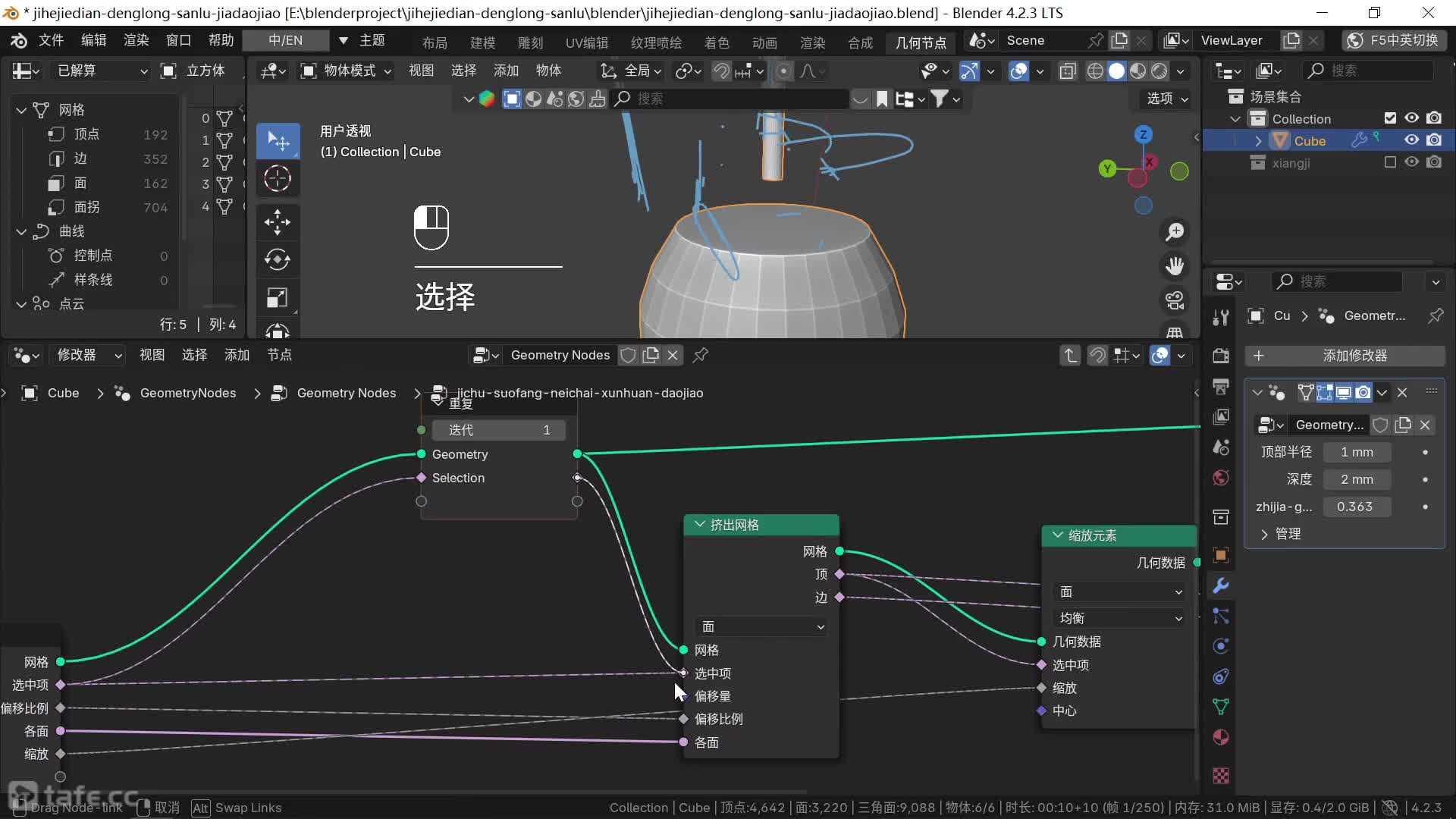The image size is (1456, 819).
Task: Click the zoom view magnifier icon
Action: [1175, 231]
